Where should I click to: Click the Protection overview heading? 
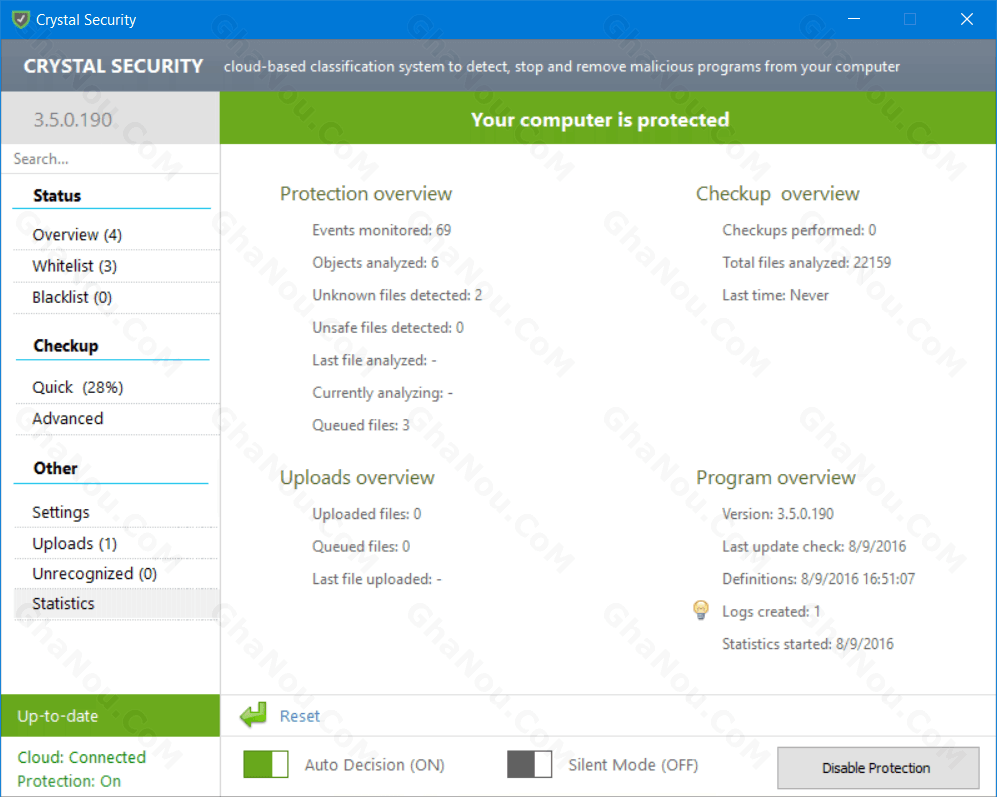[366, 193]
